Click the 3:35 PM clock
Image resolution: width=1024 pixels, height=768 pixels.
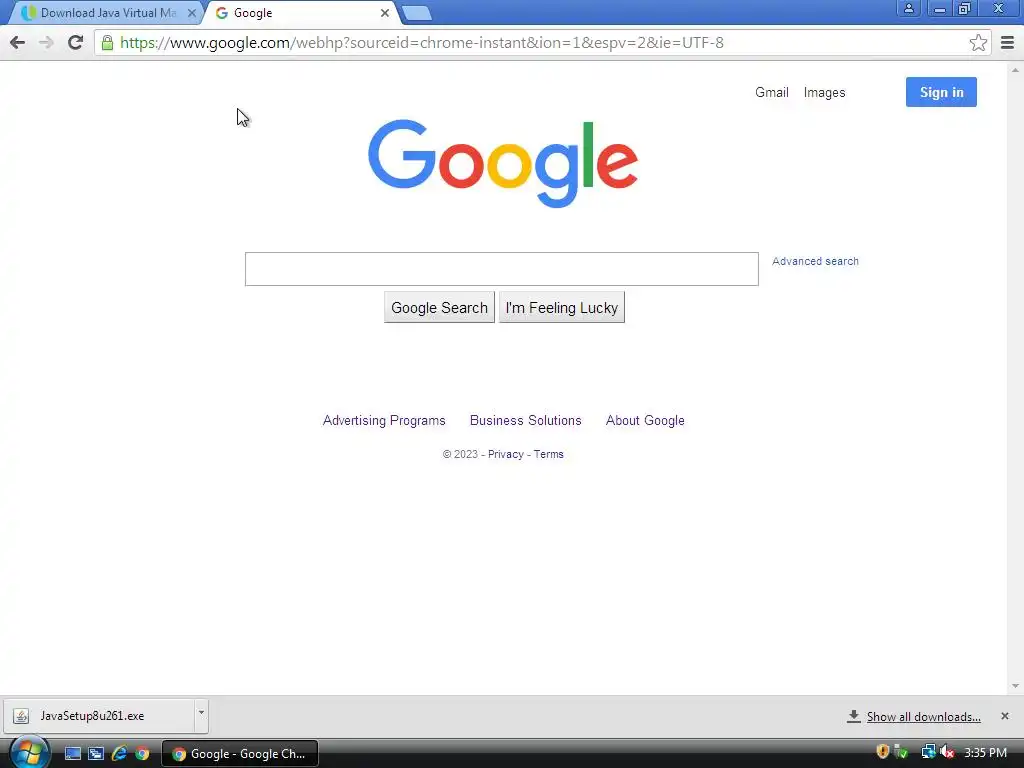click(x=985, y=753)
